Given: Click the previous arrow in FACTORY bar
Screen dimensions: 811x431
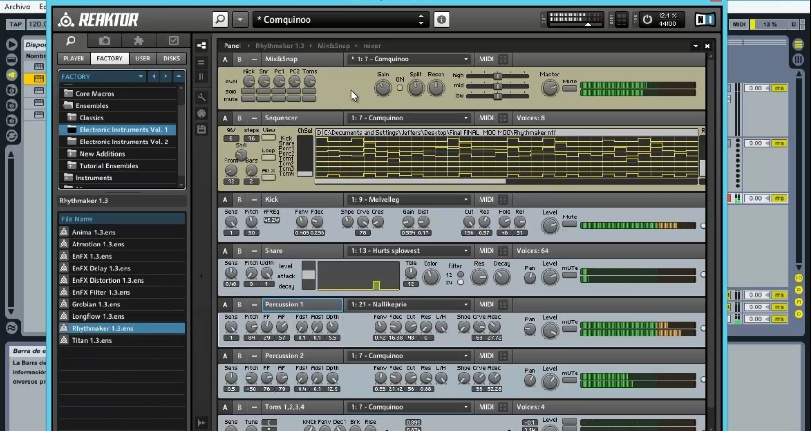Looking at the screenshot, I should (153, 77).
